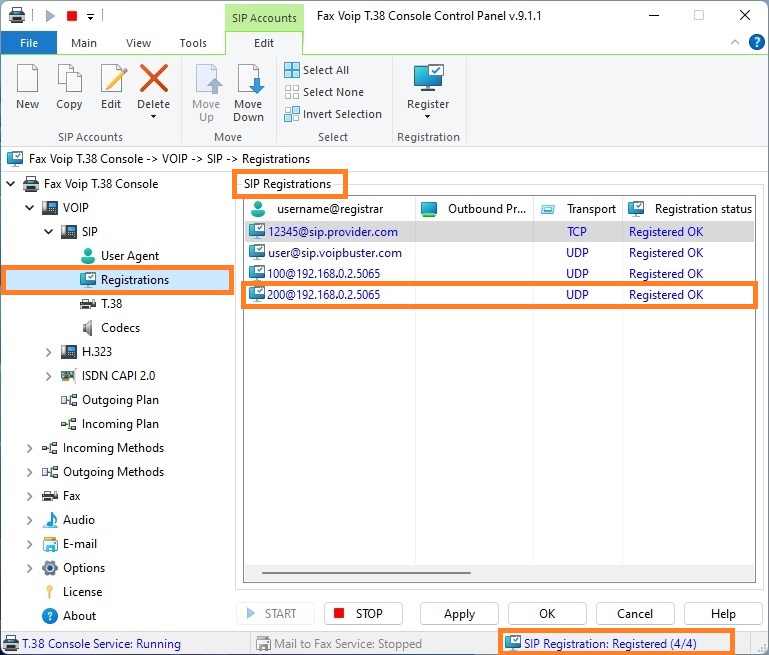Expand the Outgoing Methods node

pos(30,472)
